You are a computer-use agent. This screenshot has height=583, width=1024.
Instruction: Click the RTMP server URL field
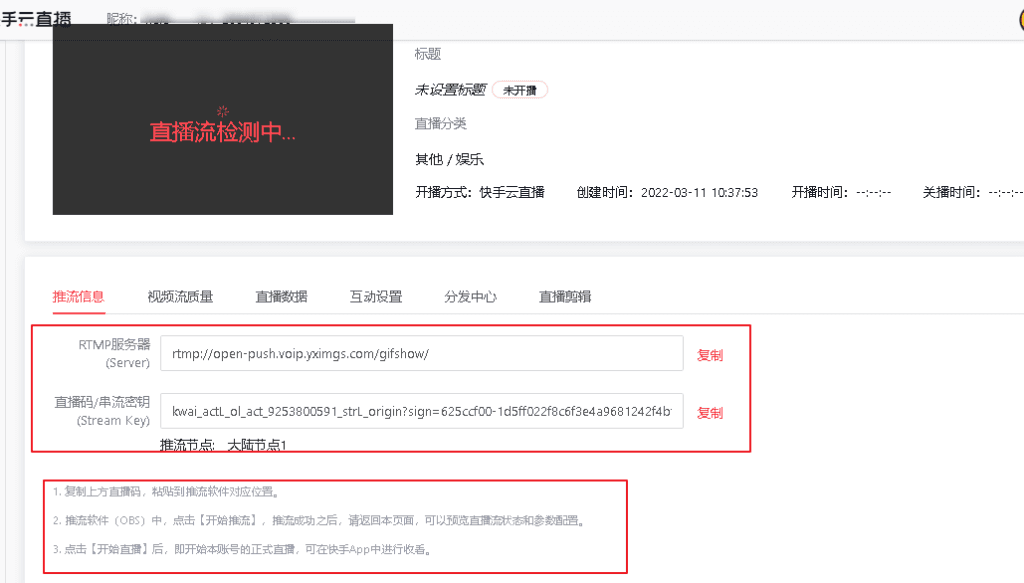point(421,354)
